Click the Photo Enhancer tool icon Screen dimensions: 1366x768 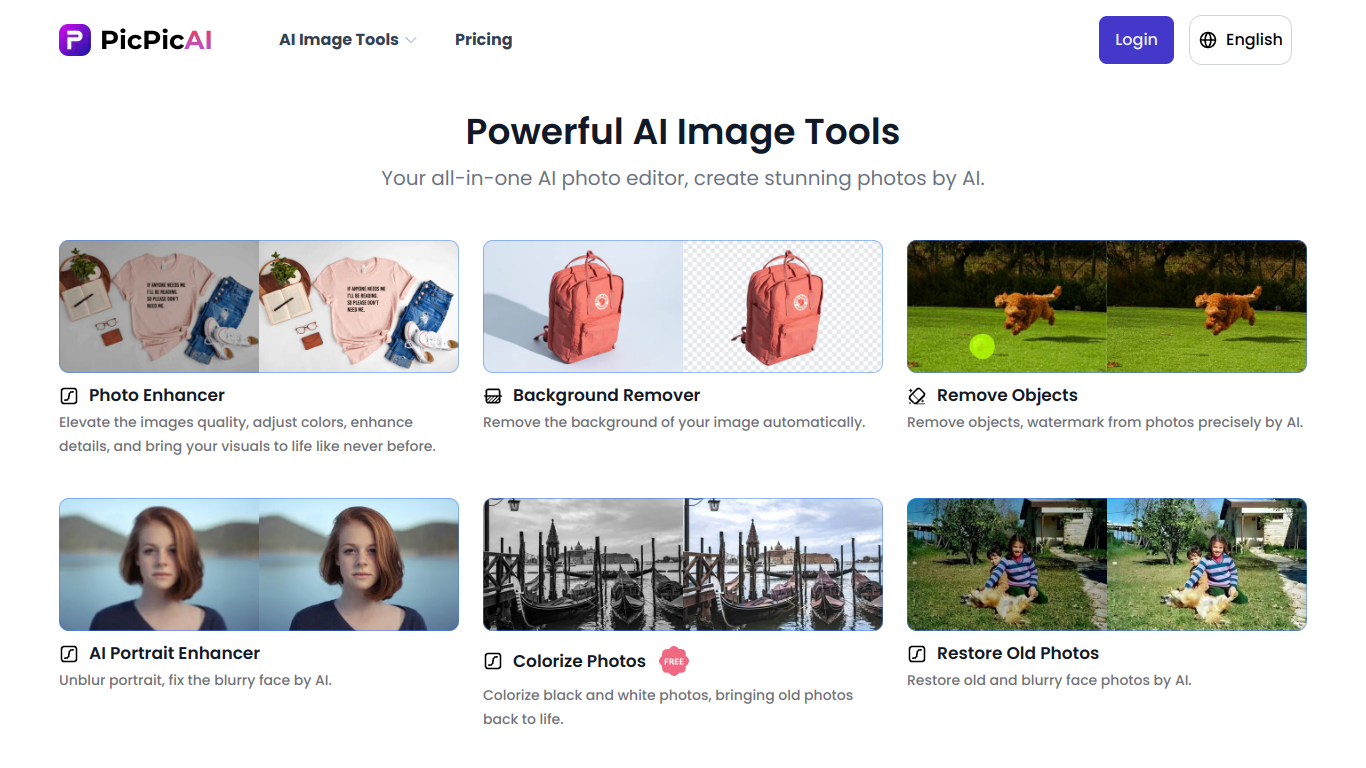click(69, 395)
